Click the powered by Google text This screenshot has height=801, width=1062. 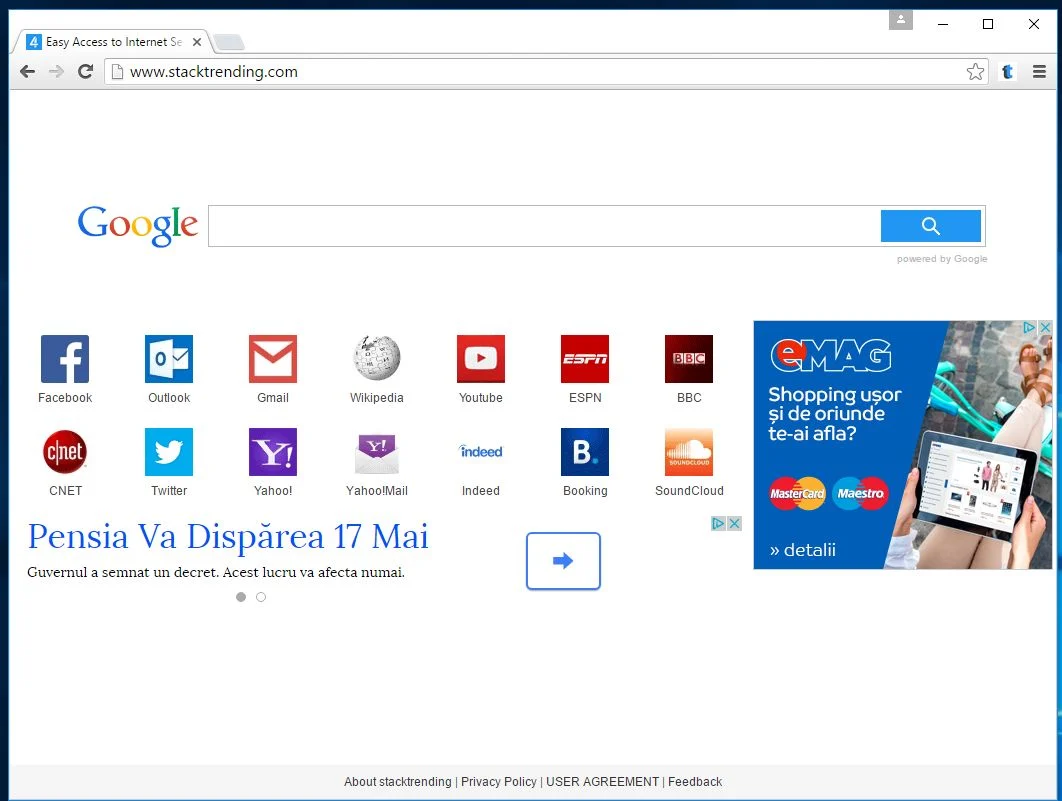tap(942, 259)
